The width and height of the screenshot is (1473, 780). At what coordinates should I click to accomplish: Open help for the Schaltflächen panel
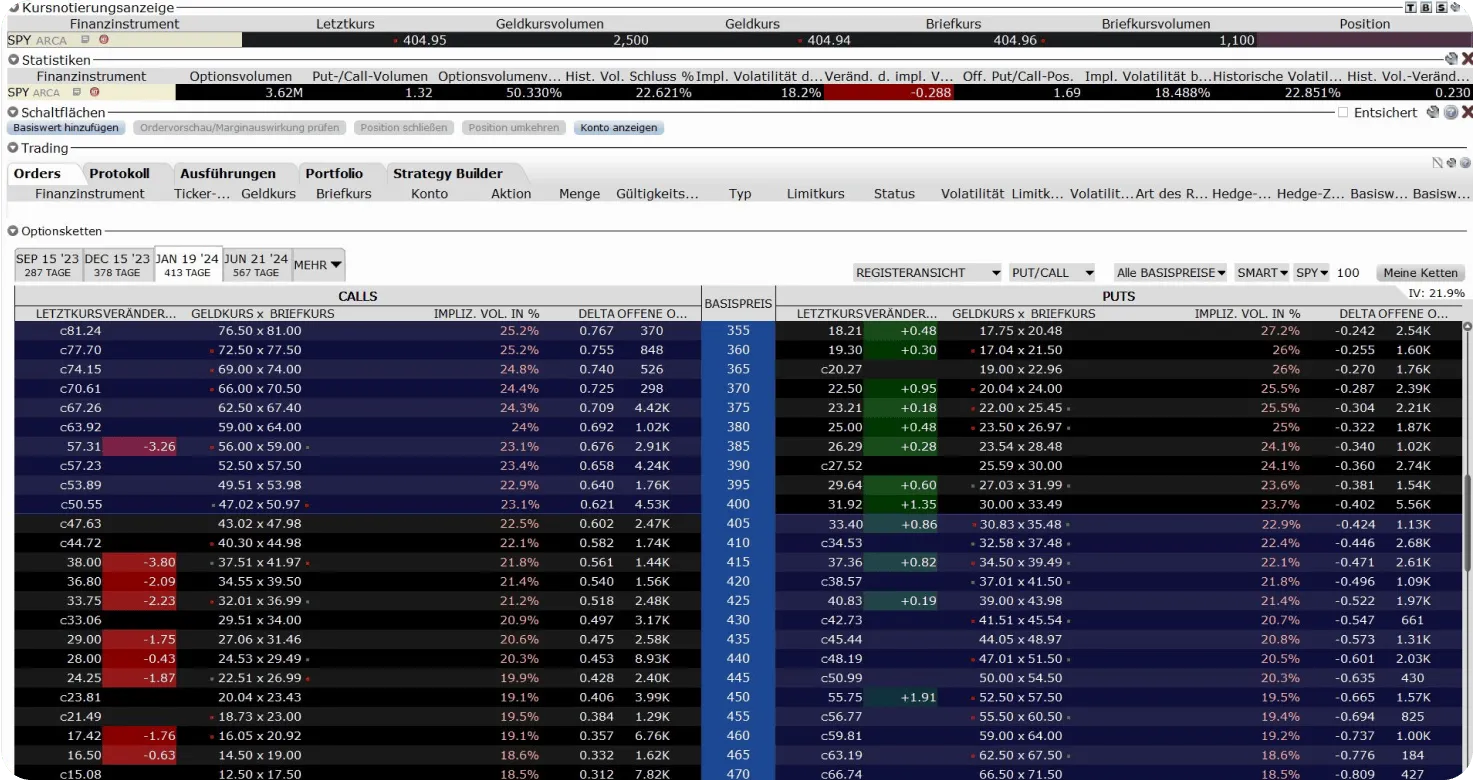click(1451, 112)
